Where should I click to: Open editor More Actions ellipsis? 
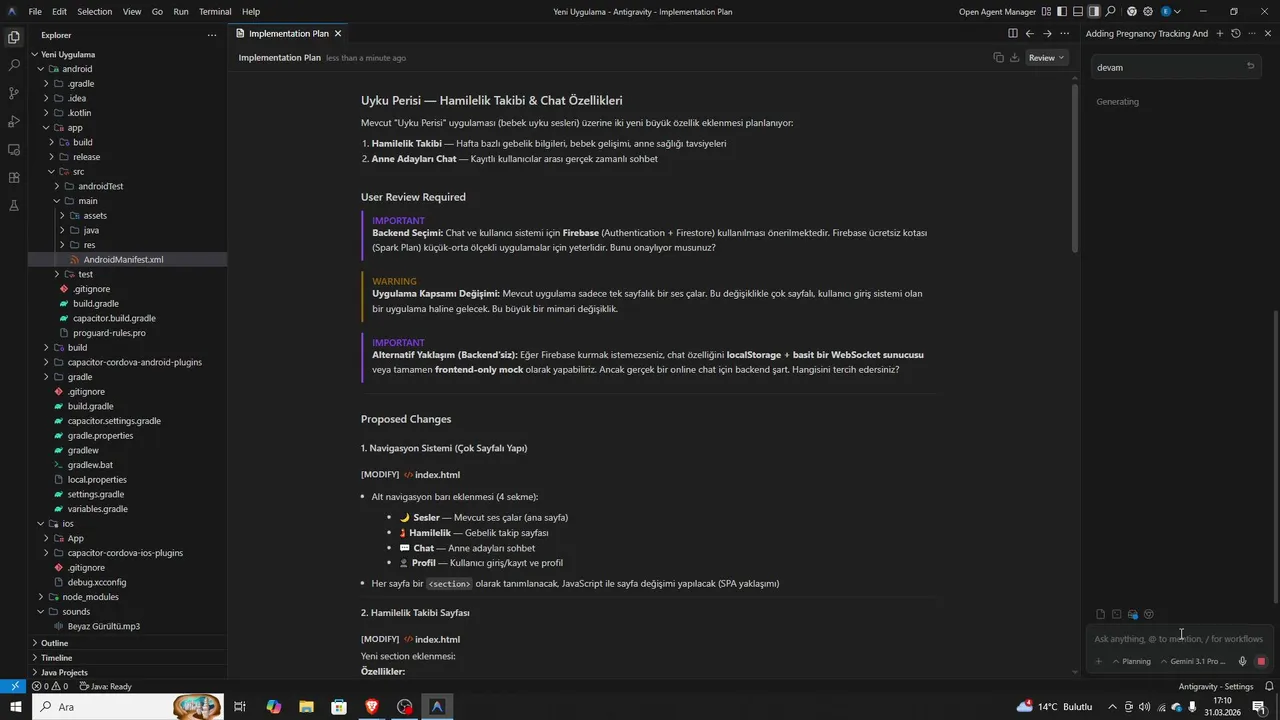tap(1065, 33)
